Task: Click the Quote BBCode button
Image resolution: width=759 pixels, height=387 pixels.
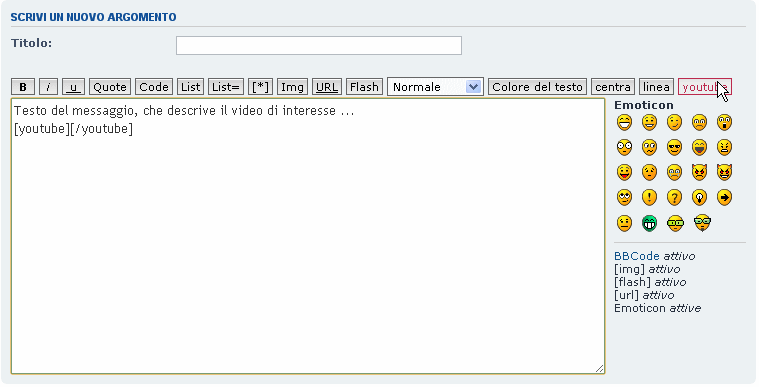Action: tap(110, 87)
